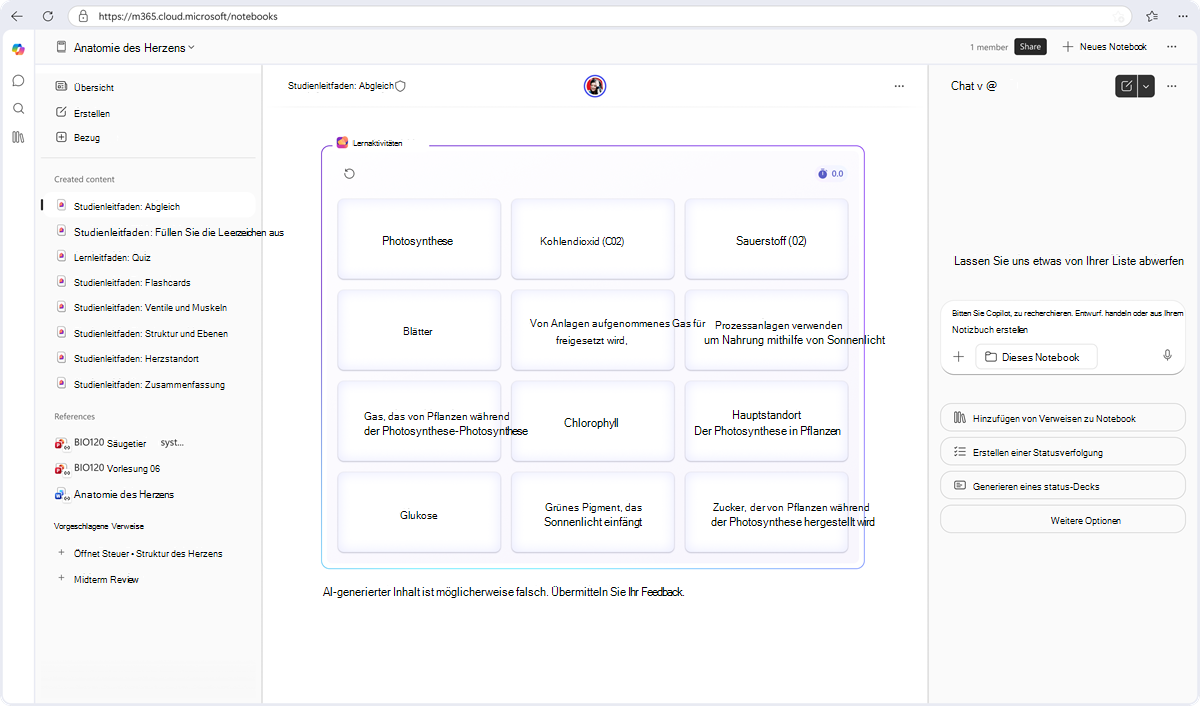Select the Photosynthese card
Screen dimensions: 1200x706
pyautogui.click(x=419, y=240)
